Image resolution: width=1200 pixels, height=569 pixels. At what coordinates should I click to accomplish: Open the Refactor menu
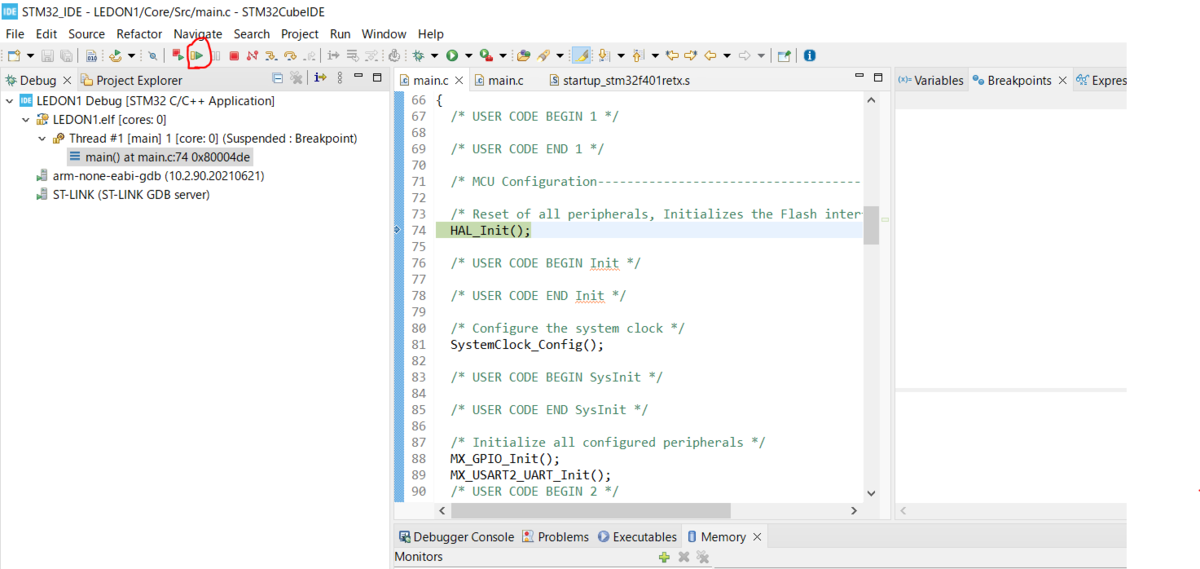point(139,34)
